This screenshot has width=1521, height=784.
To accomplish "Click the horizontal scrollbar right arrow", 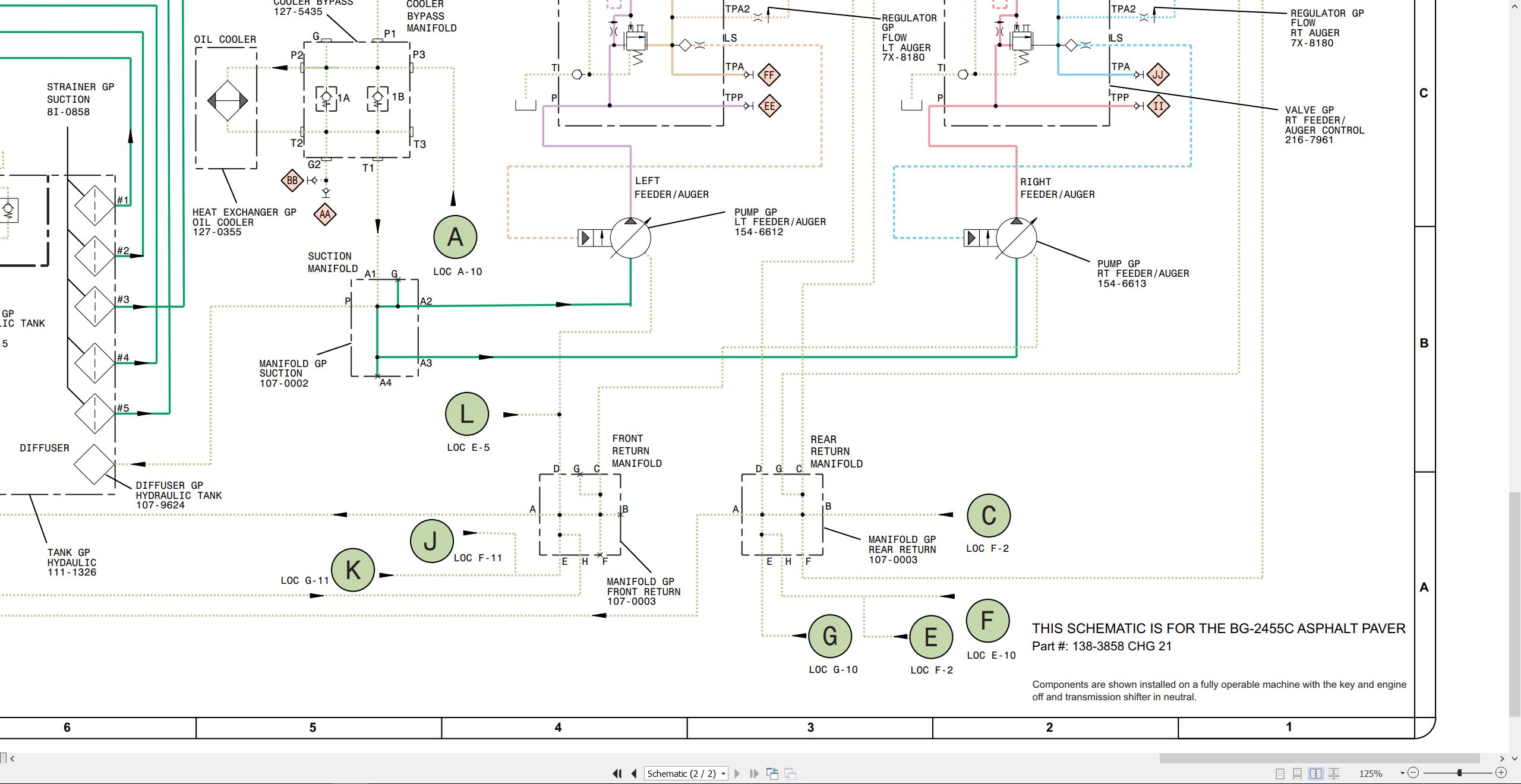I will pyautogui.click(x=1501, y=758).
